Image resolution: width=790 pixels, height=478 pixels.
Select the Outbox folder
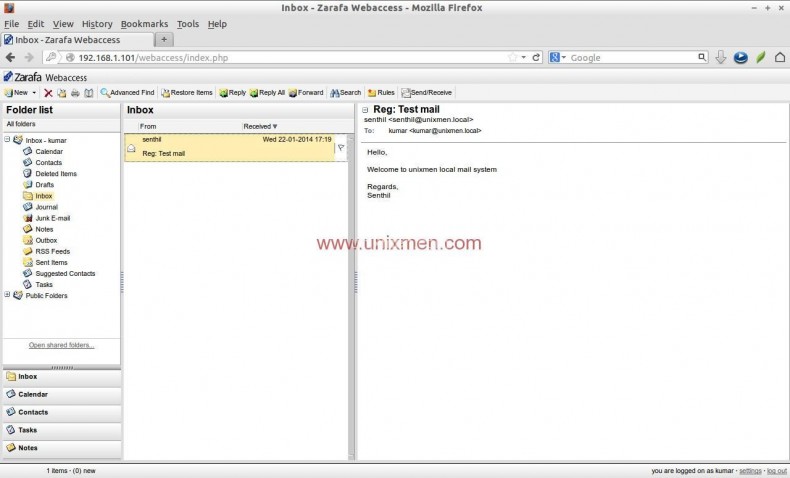click(x=46, y=240)
